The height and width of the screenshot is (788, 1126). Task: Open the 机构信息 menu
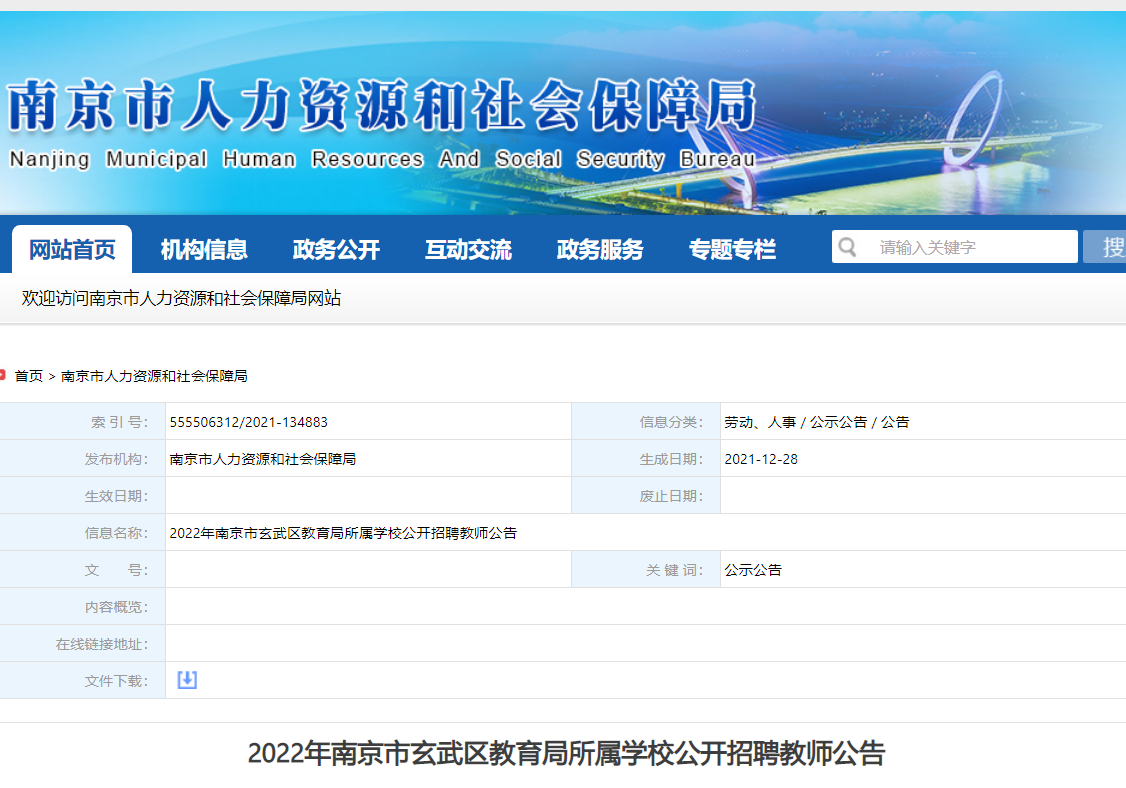[204, 249]
